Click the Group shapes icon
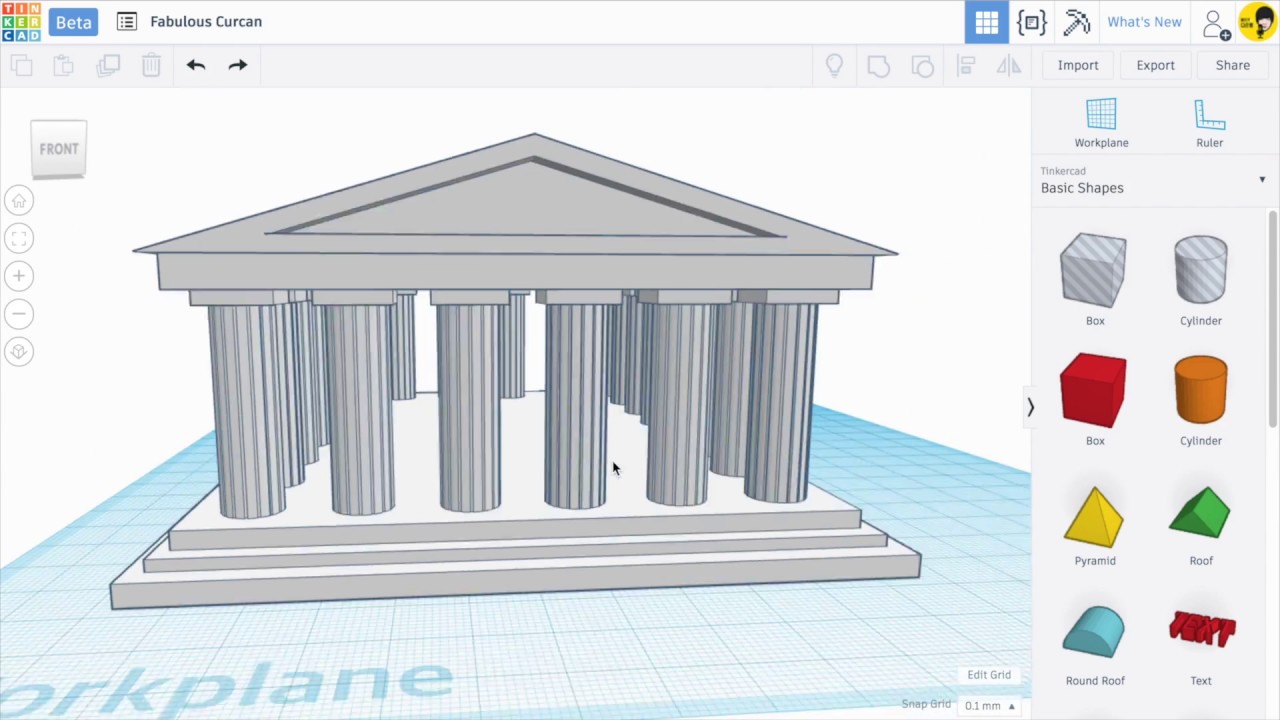 (x=878, y=66)
